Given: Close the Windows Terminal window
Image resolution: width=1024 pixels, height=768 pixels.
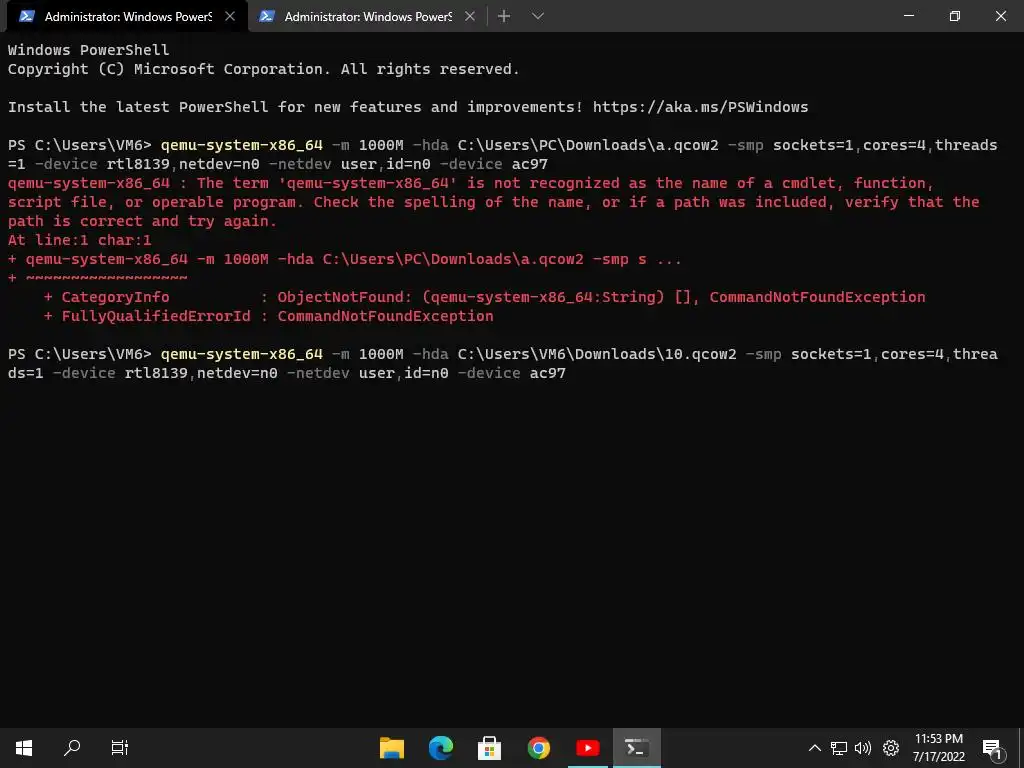Looking at the screenshot, I should 1000,16.
